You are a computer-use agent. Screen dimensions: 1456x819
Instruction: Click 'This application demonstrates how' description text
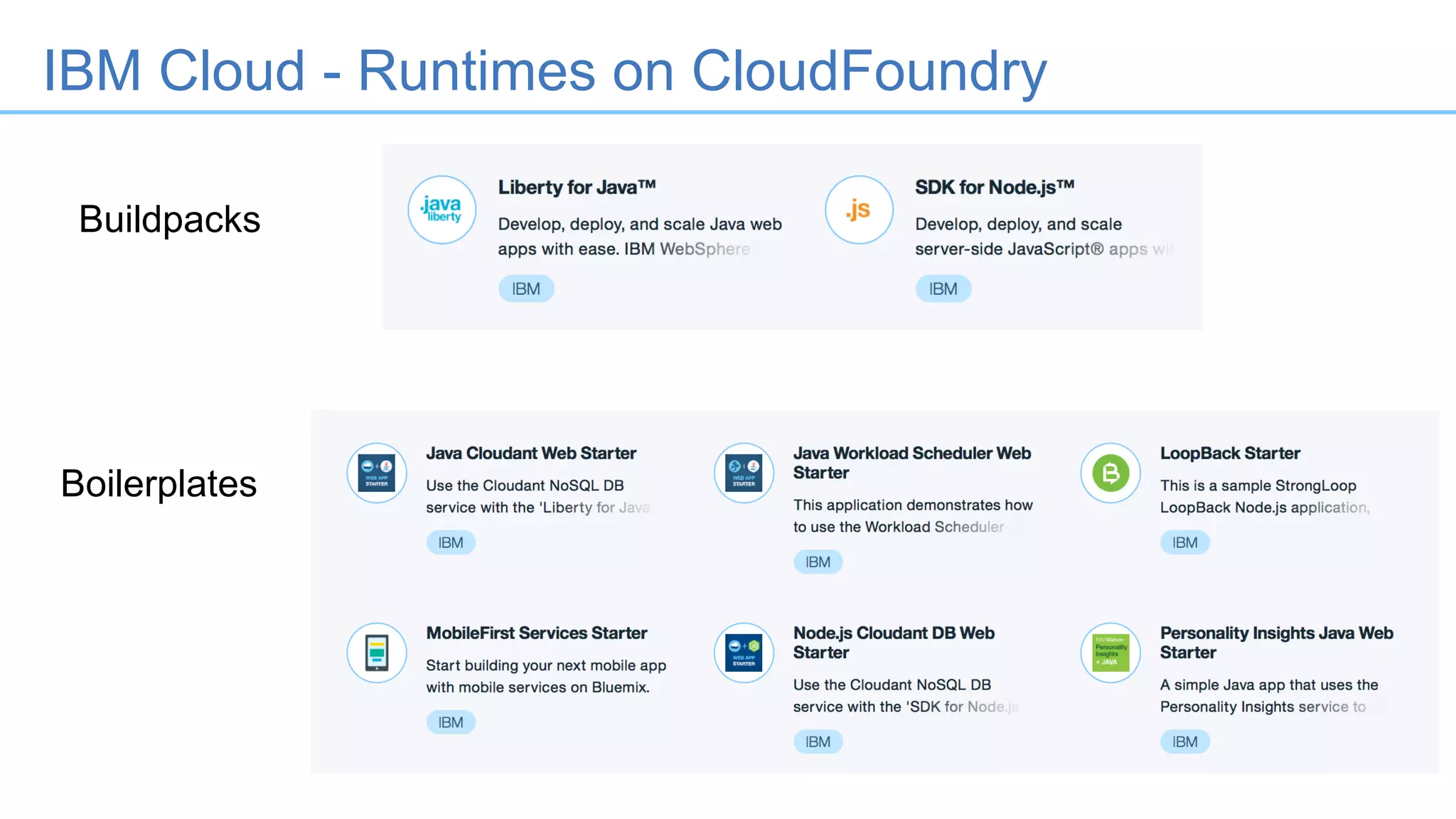point(913,505)
